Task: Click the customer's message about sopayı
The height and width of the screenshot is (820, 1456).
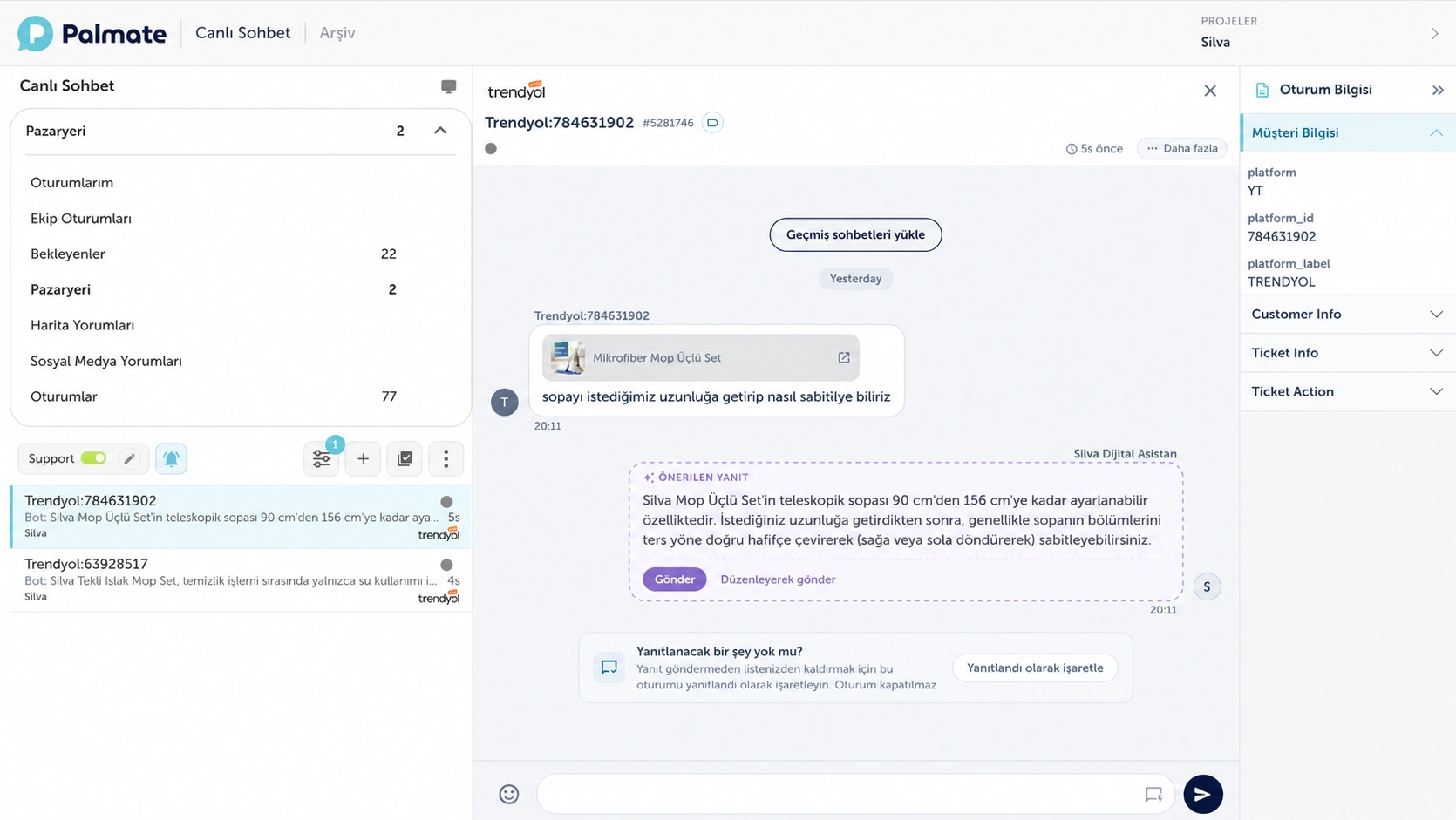Action: [x=717, y=396]
